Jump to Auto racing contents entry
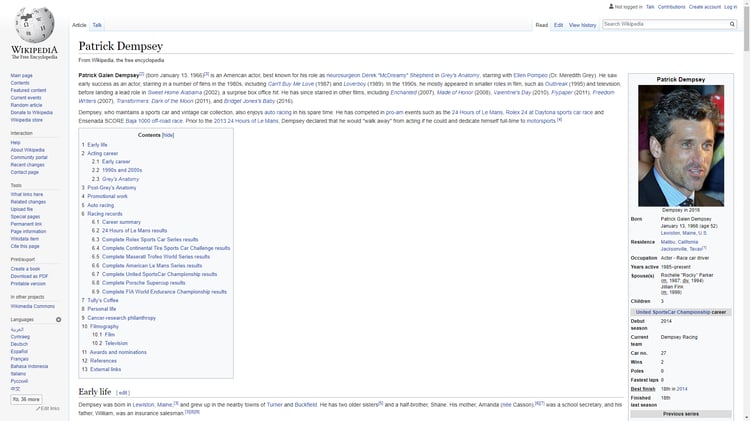This screenshot has width=750, height=421. click(x=100, y=205)
